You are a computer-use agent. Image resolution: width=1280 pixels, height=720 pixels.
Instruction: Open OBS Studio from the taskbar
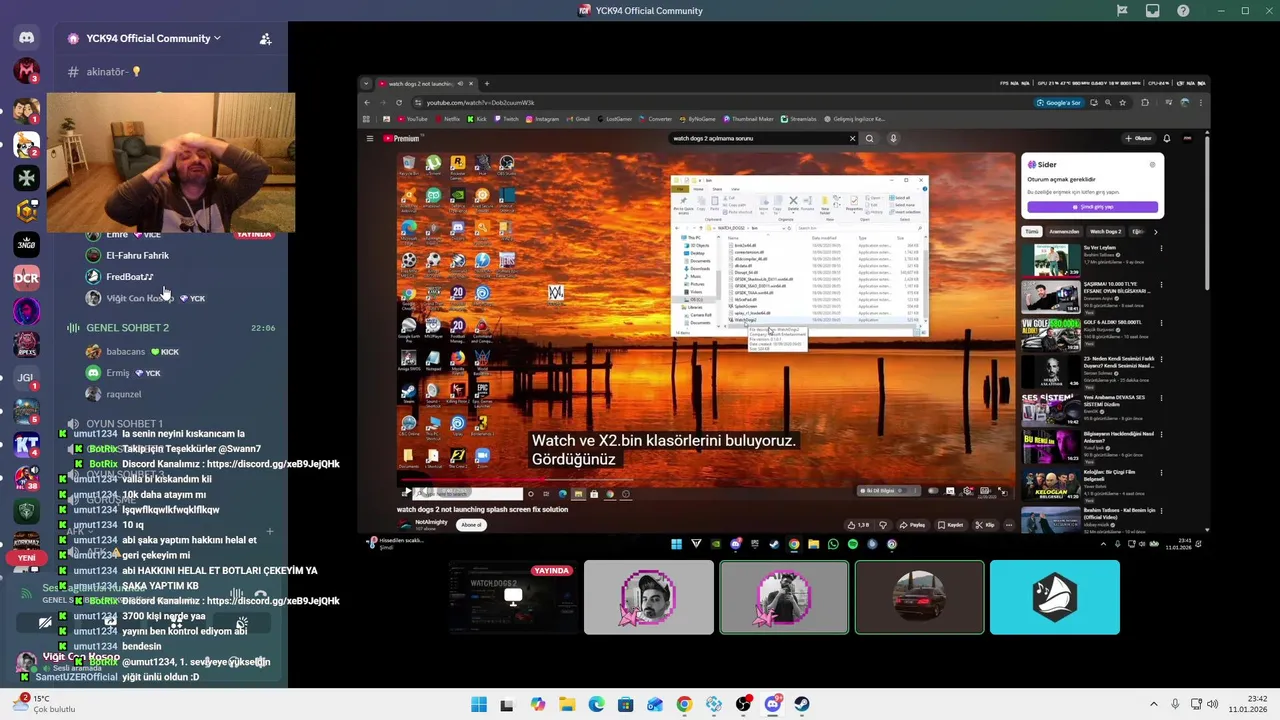pyautogui.click(x=743, y=704)
